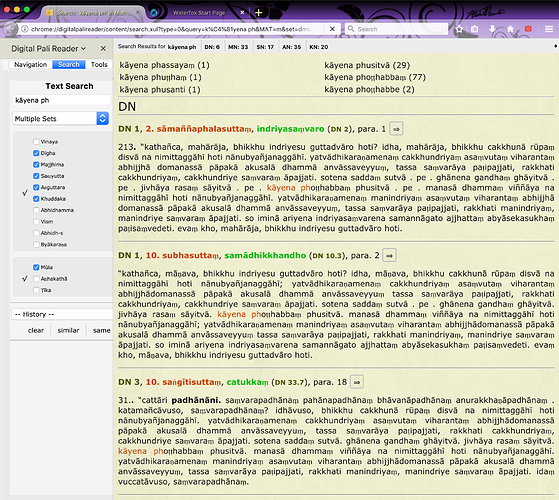Go to browser home page icon
Image resolution: width=559 pixels, height=500 pixels.
pyautogui.click(x=510, y=29)
